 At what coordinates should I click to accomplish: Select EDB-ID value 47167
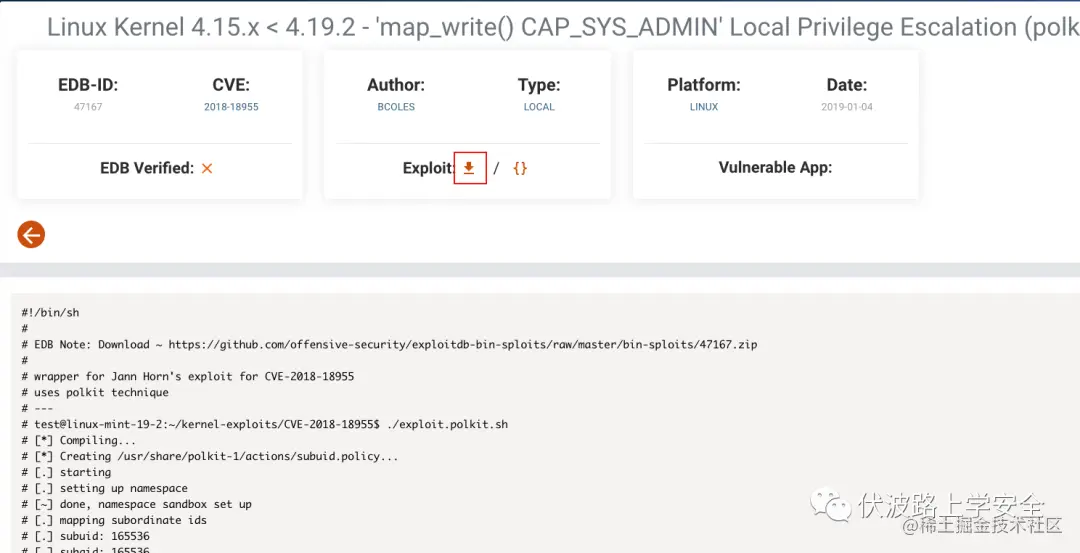point(88,107)
